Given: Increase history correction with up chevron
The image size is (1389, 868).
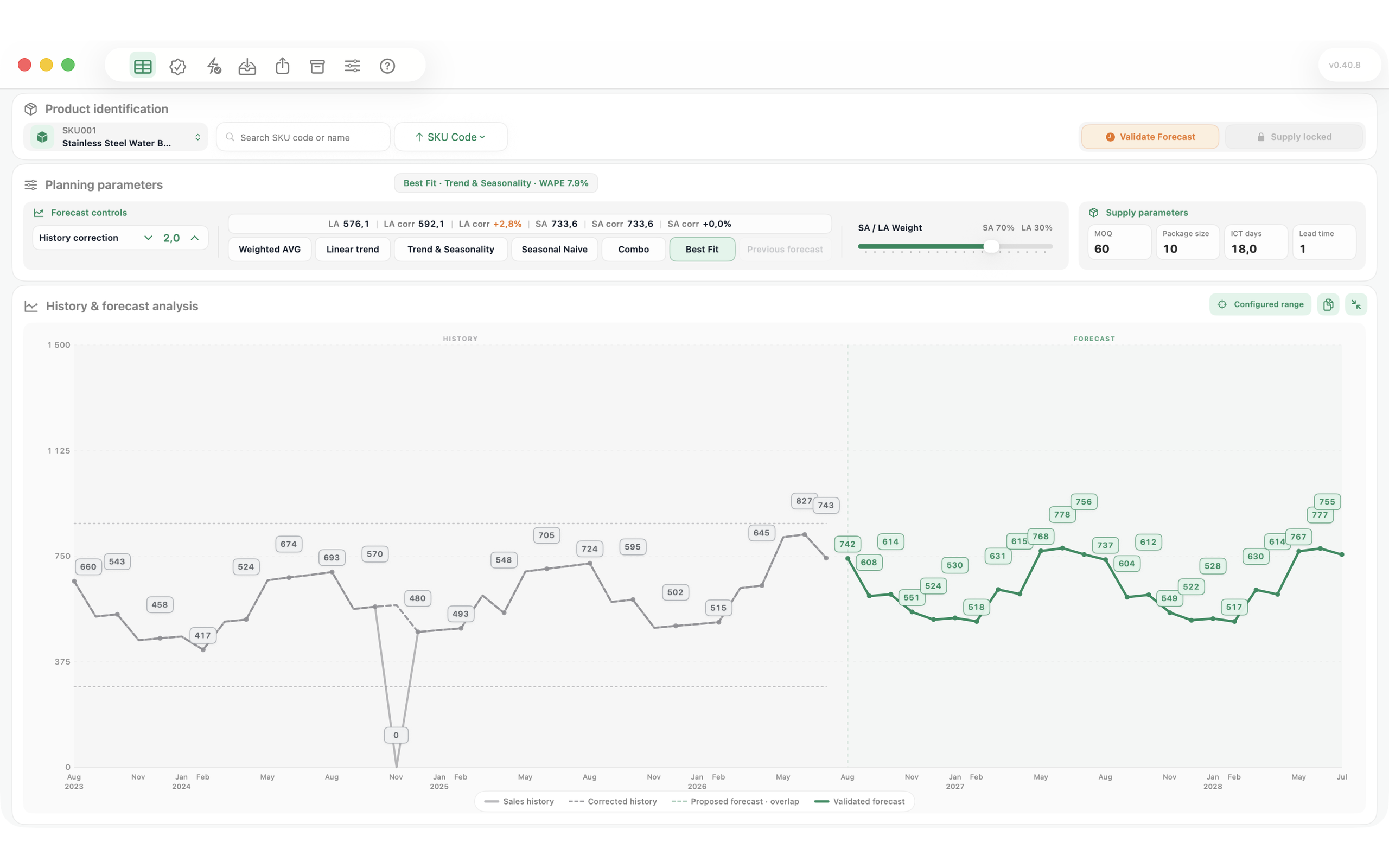Looking at the screenshot, I should pyautogui.click(x=195, y=238).
